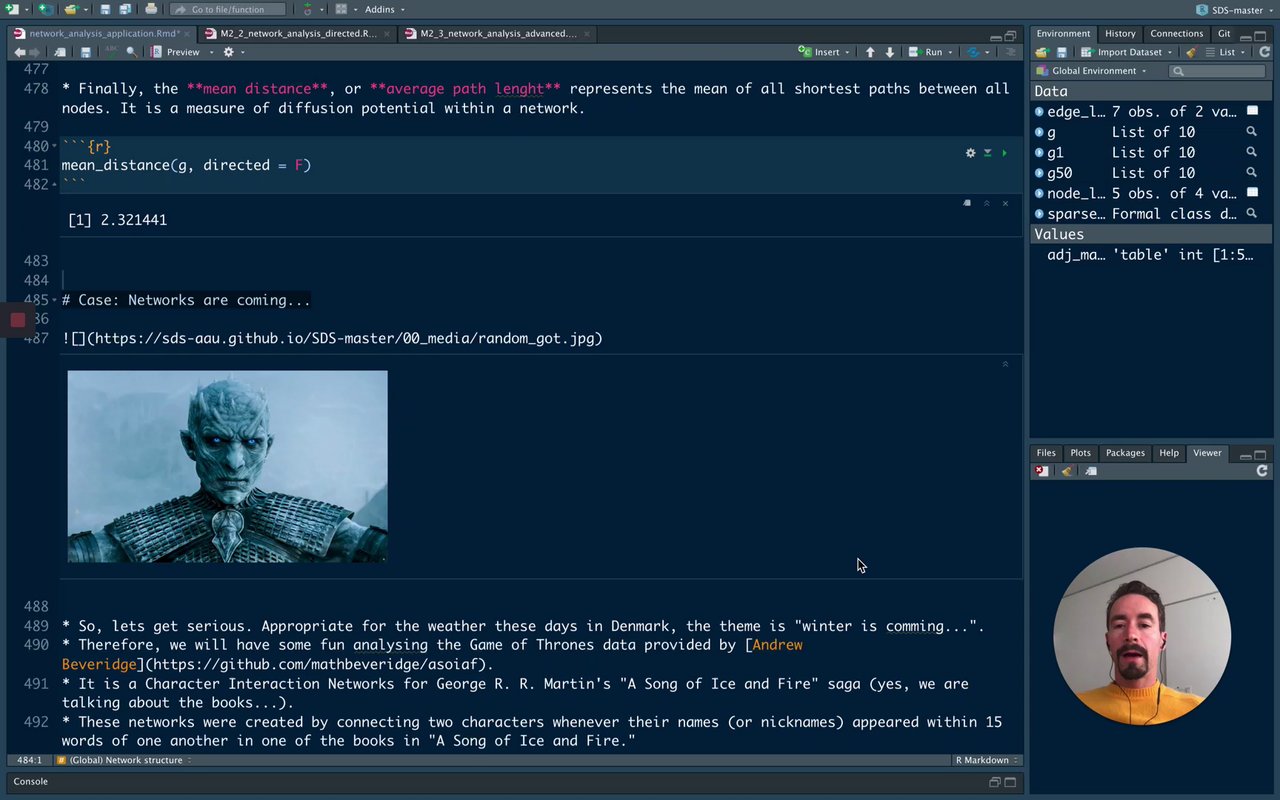Click the Run button
The image size is (1280, 800).
[926, 52]
